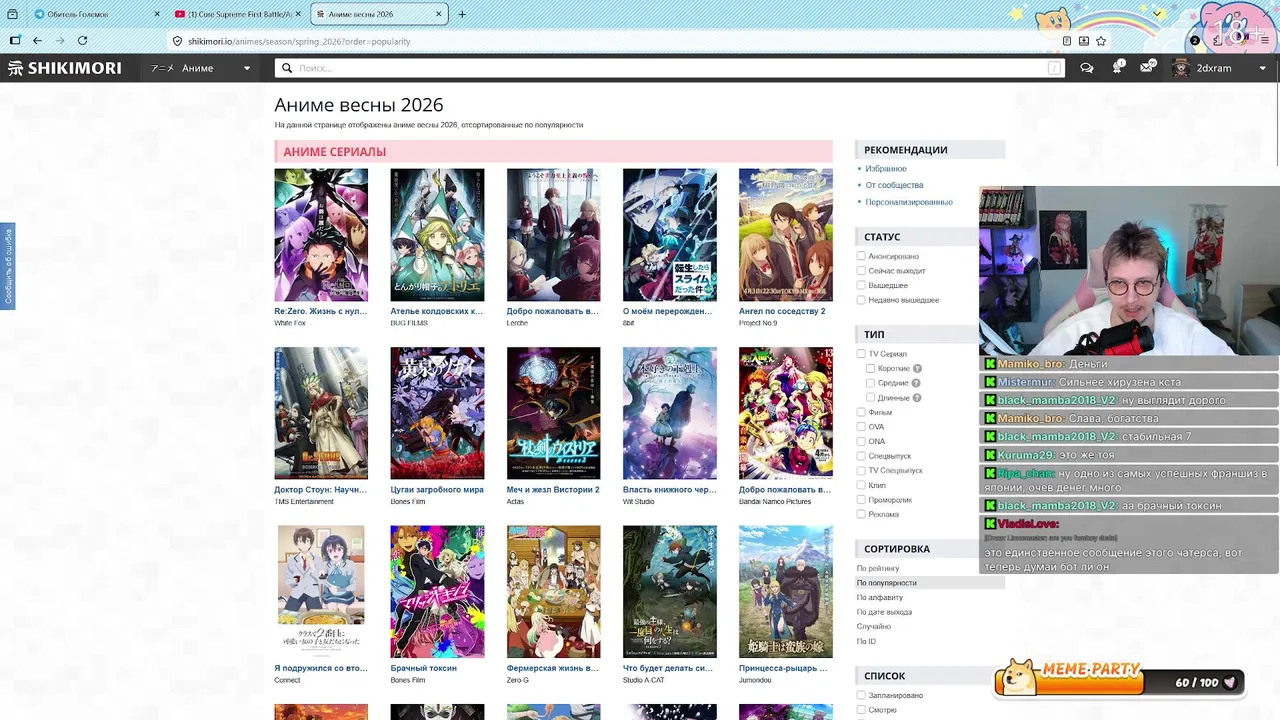The height and width of the screenshot is (720, 1280).
Task: Open Брачный токсин title link
Action: coord(424,668)
